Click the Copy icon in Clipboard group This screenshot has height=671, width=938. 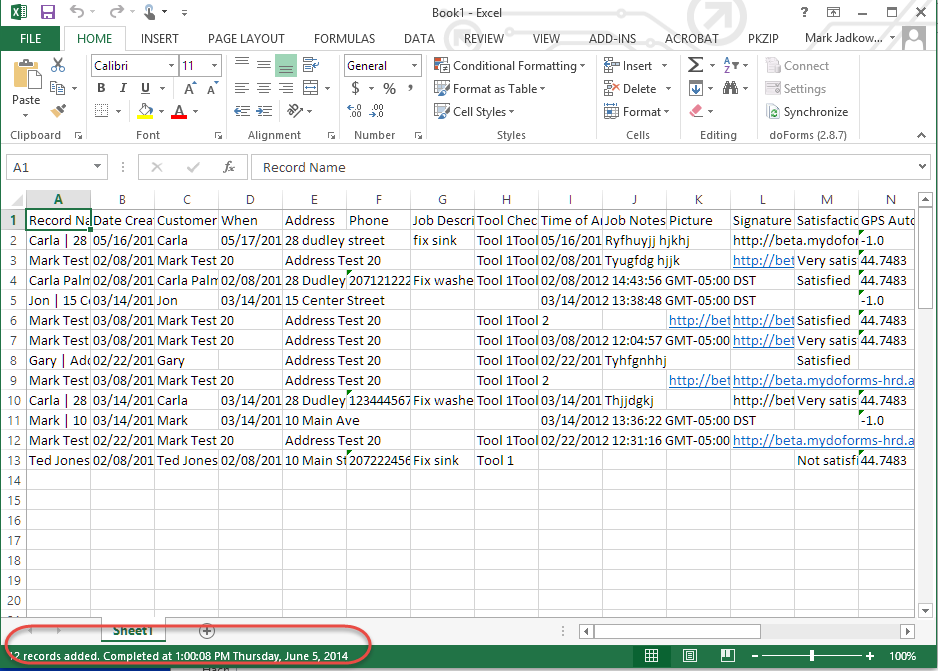coord(57,89)
